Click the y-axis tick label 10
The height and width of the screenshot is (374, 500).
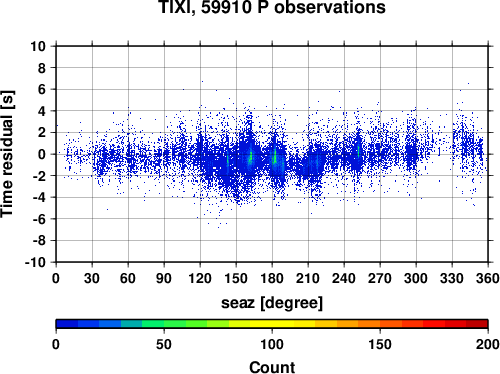[38, 46]
